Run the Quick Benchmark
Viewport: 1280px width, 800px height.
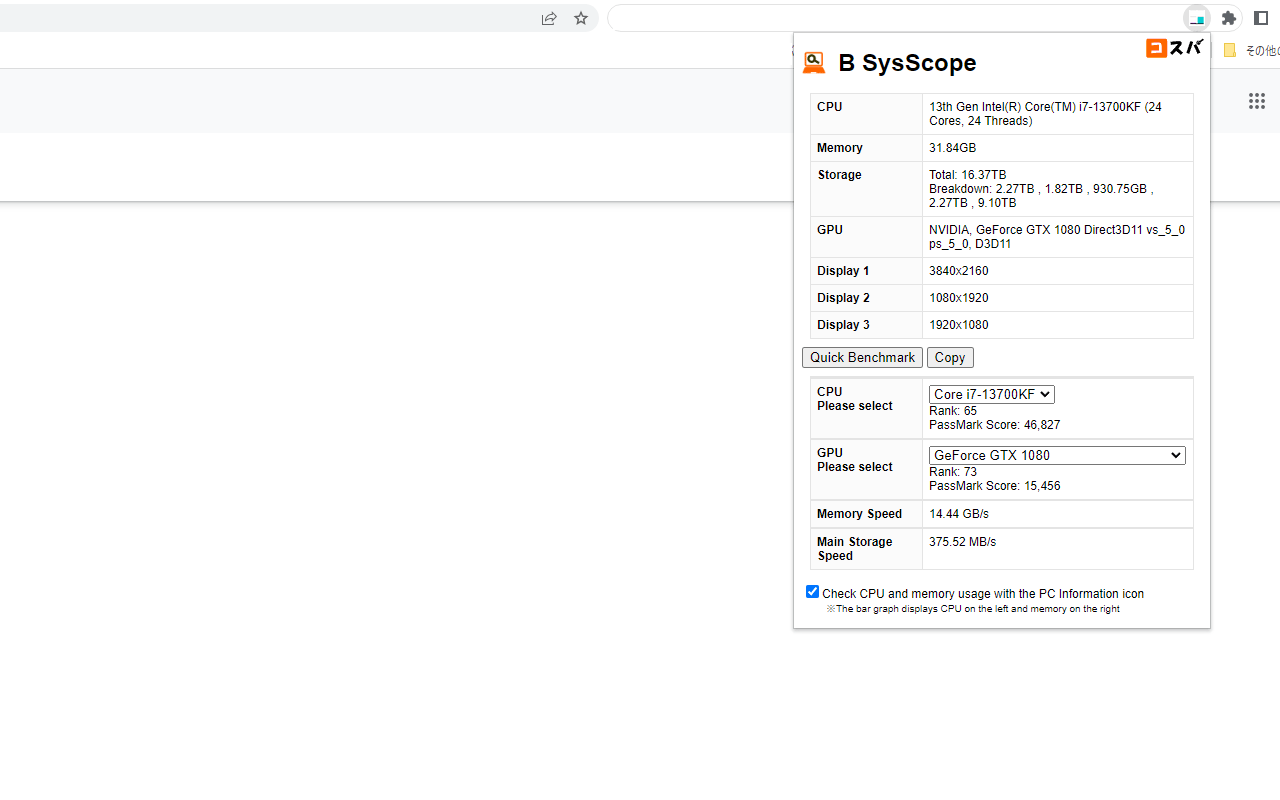click(862, 357)
